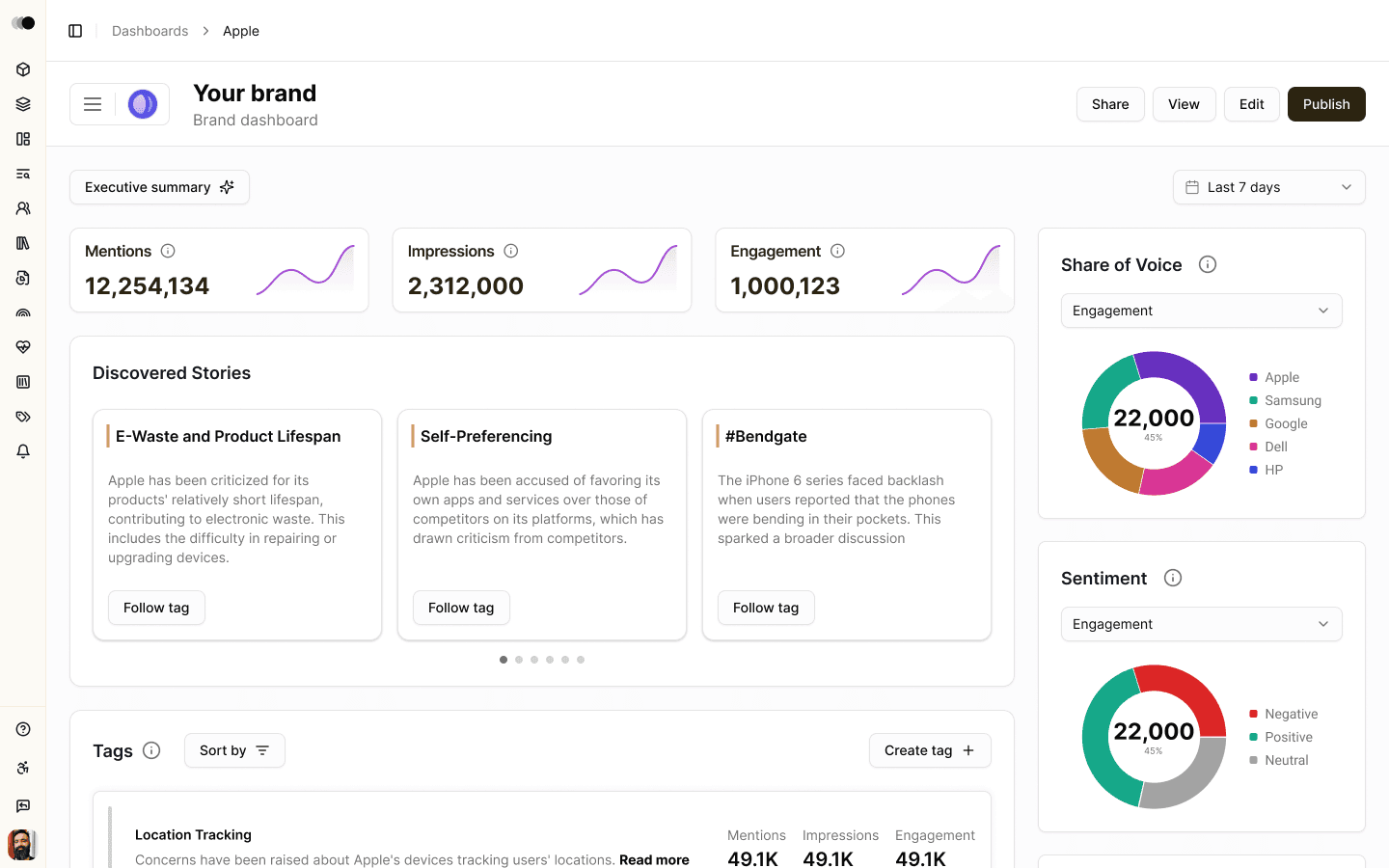This screenshot has width=1389, height=868.
Task: Open the accessibility icon in sidebar
Action: [x=23, y=768]
